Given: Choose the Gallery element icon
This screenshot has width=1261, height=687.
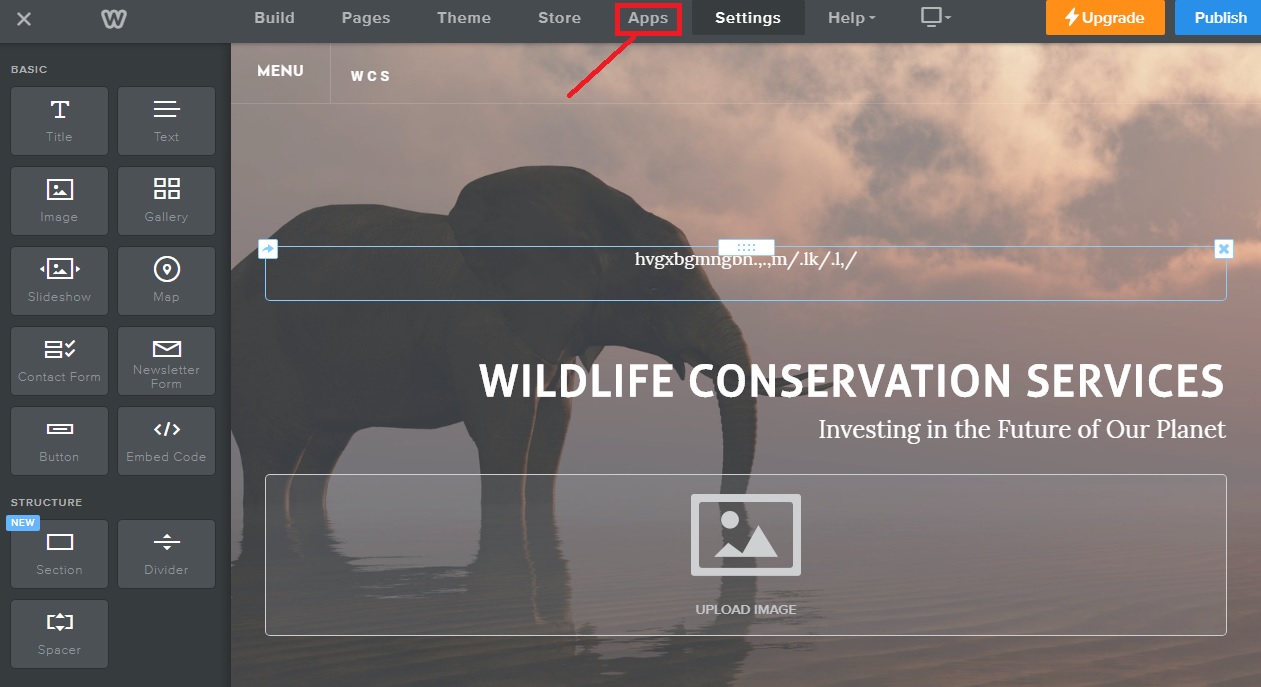Looking at the screenshot, I should click(166, 200).
